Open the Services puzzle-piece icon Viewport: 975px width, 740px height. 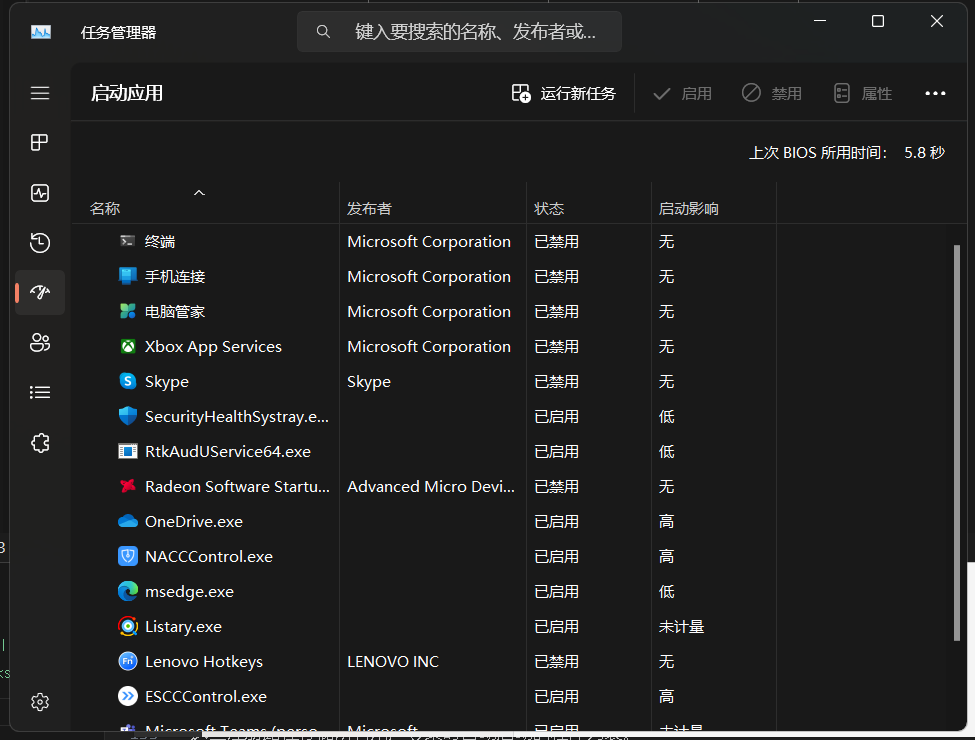(40, 443)
